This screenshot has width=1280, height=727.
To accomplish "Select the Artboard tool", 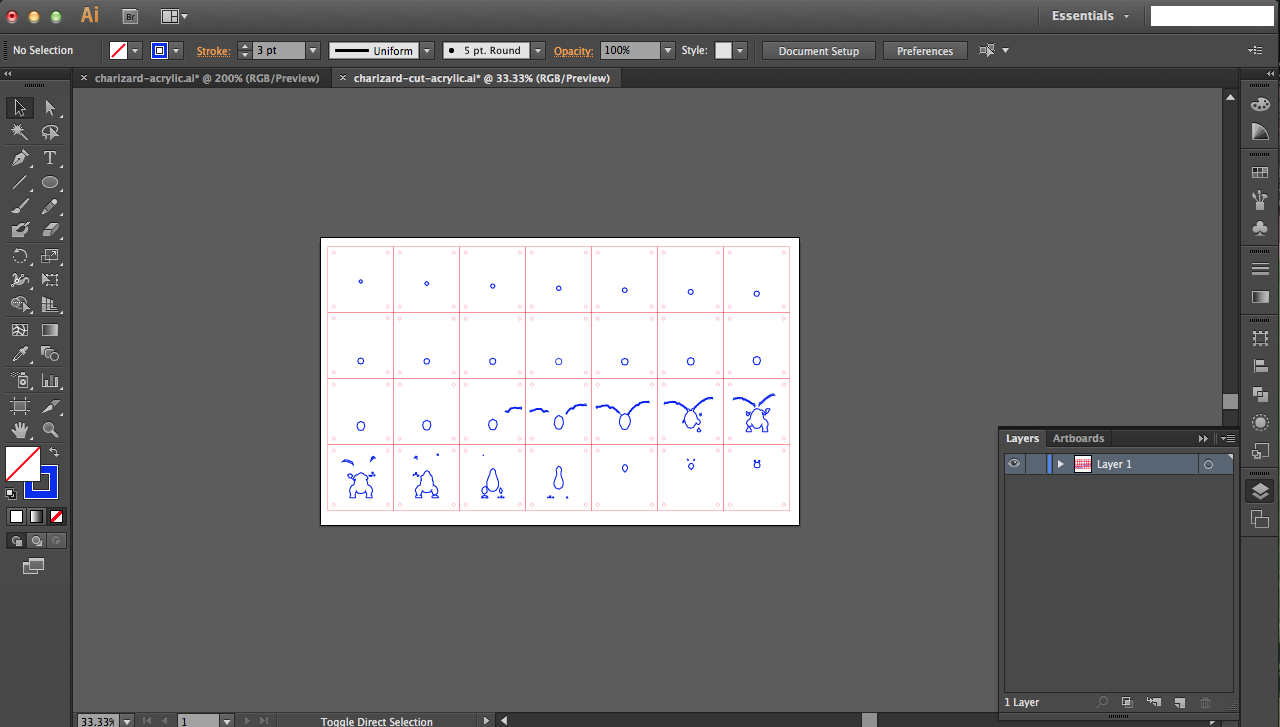I will [x=20, y=406].
